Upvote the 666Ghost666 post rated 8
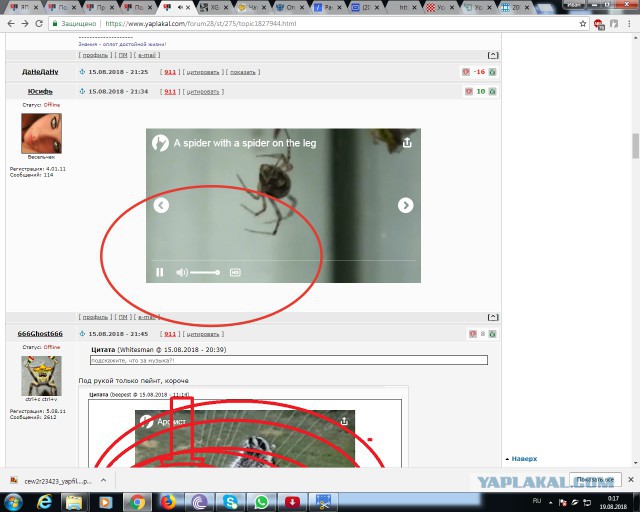Screen dimensions: 640x512 [492, 334]
